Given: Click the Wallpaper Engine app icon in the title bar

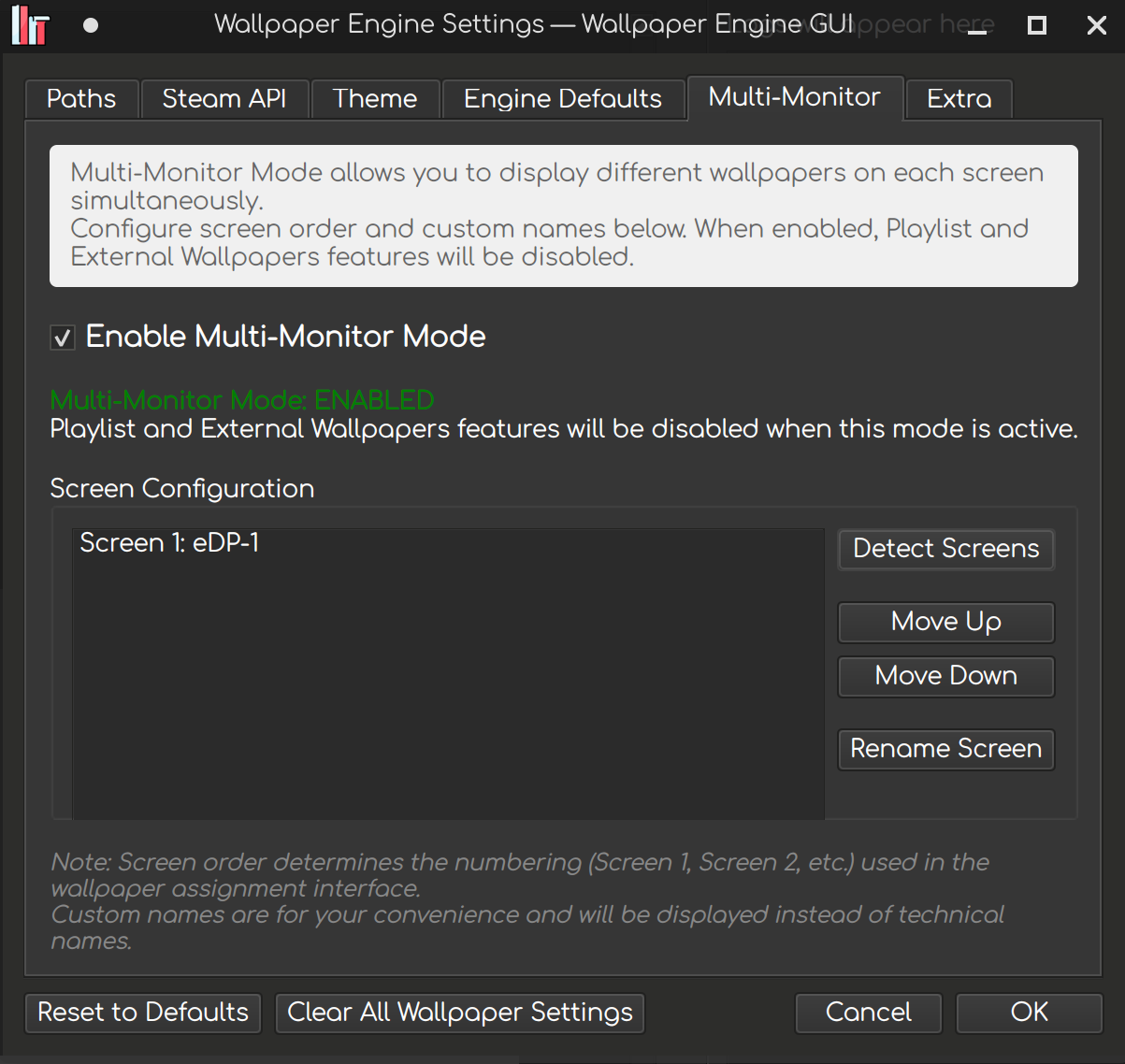Looking at the screenshot, I should click(29, 25).
